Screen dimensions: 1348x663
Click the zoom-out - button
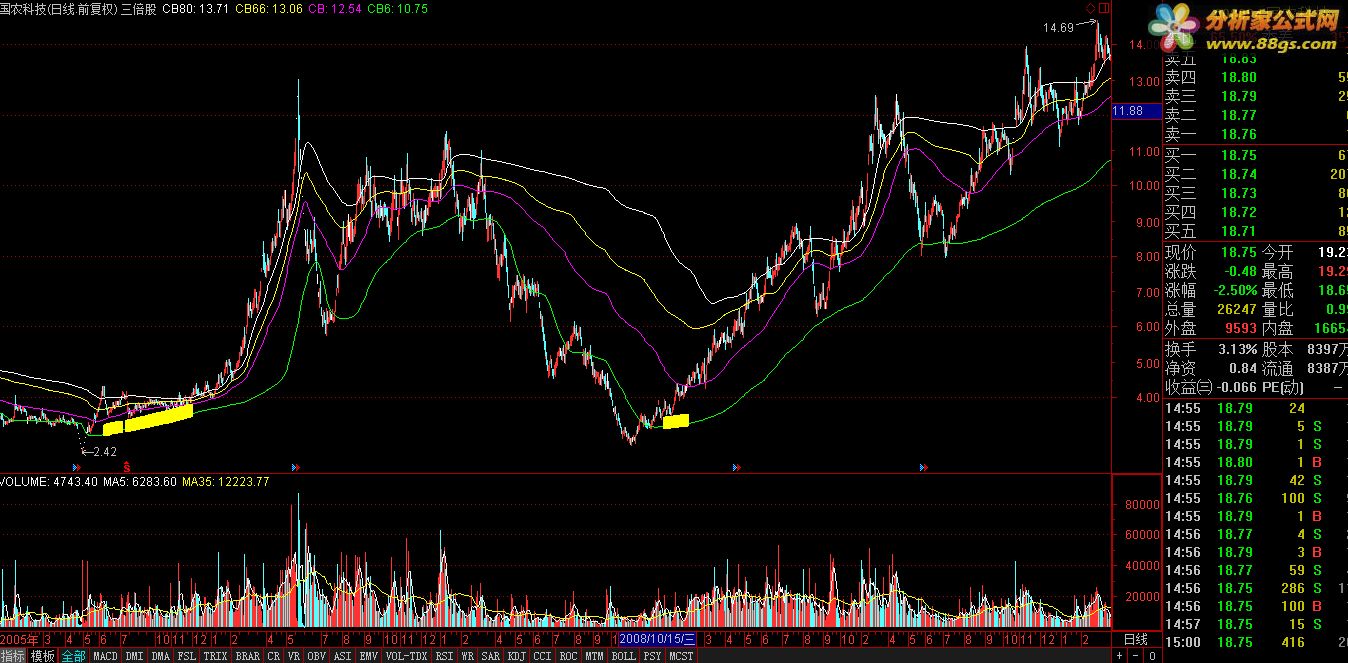(x=1136, y=656)
